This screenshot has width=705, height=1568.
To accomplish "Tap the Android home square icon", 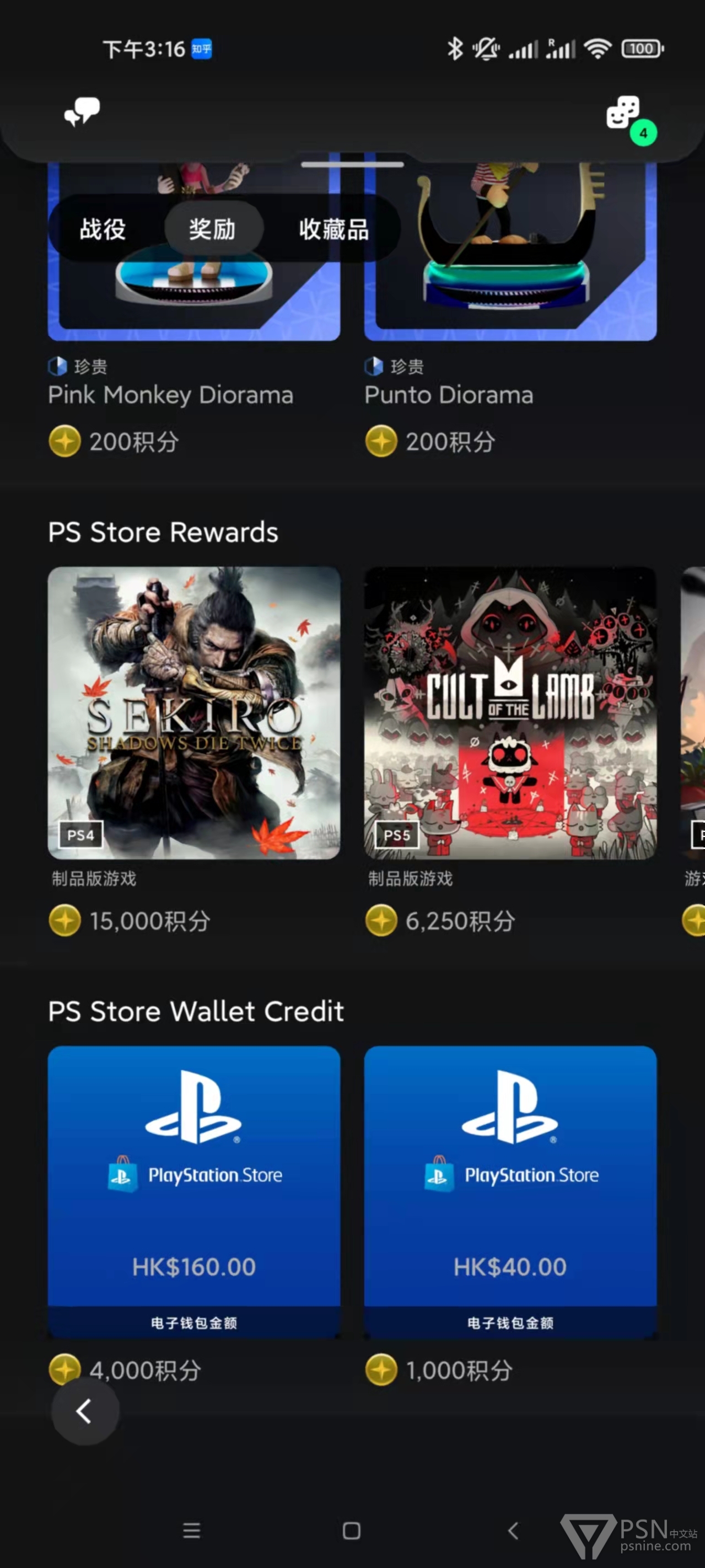I will coord(352,1531).
